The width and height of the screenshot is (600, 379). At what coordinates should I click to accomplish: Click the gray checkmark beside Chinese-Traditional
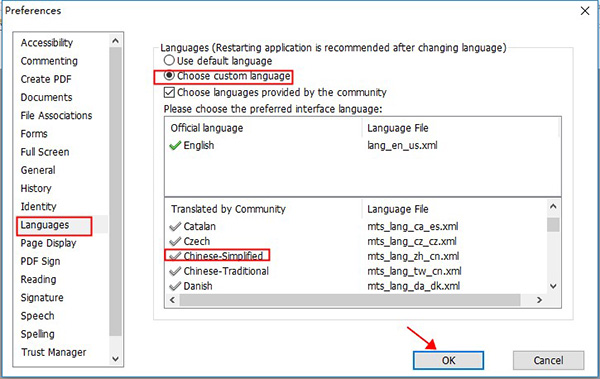point(175,271)
